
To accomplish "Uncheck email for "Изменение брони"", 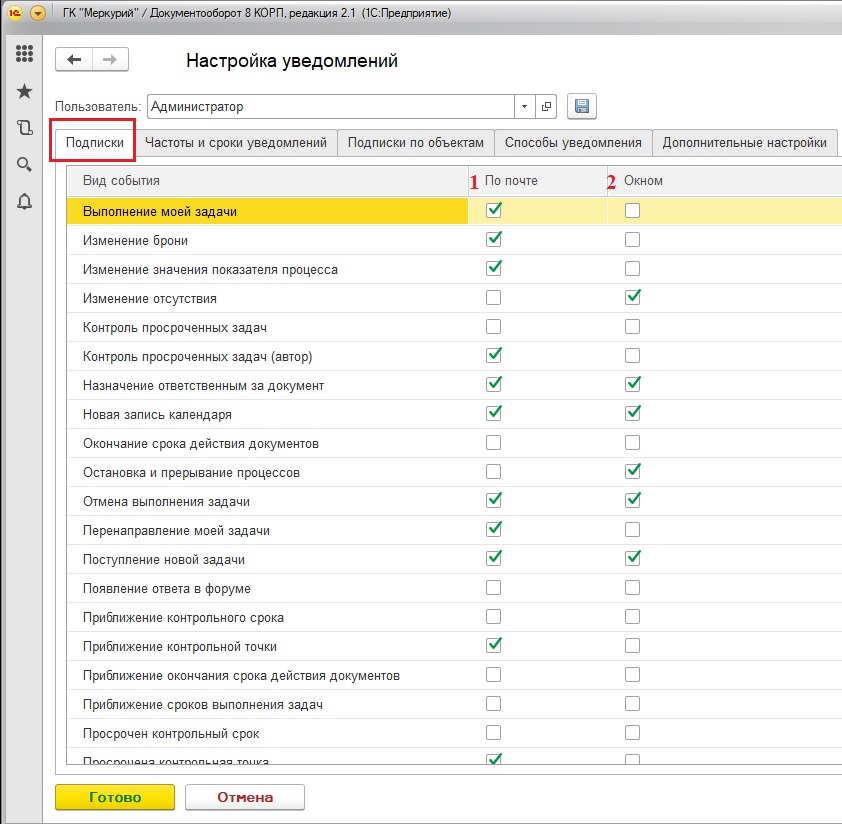I will click(x=493, y=240).
